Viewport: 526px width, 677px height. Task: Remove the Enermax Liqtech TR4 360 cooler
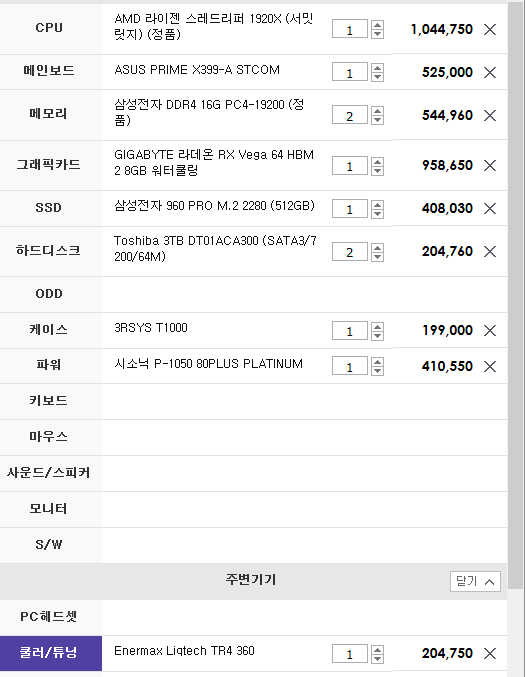pos(490,654)
